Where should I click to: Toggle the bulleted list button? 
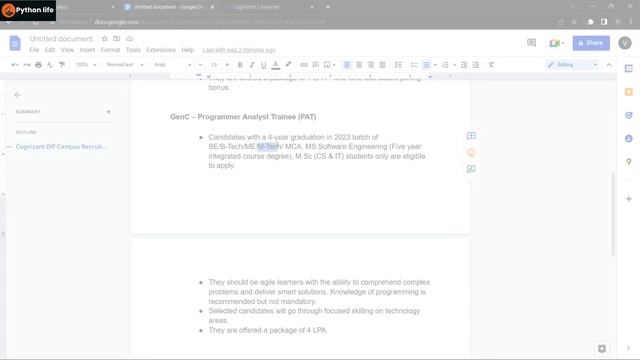click(426, 65)
